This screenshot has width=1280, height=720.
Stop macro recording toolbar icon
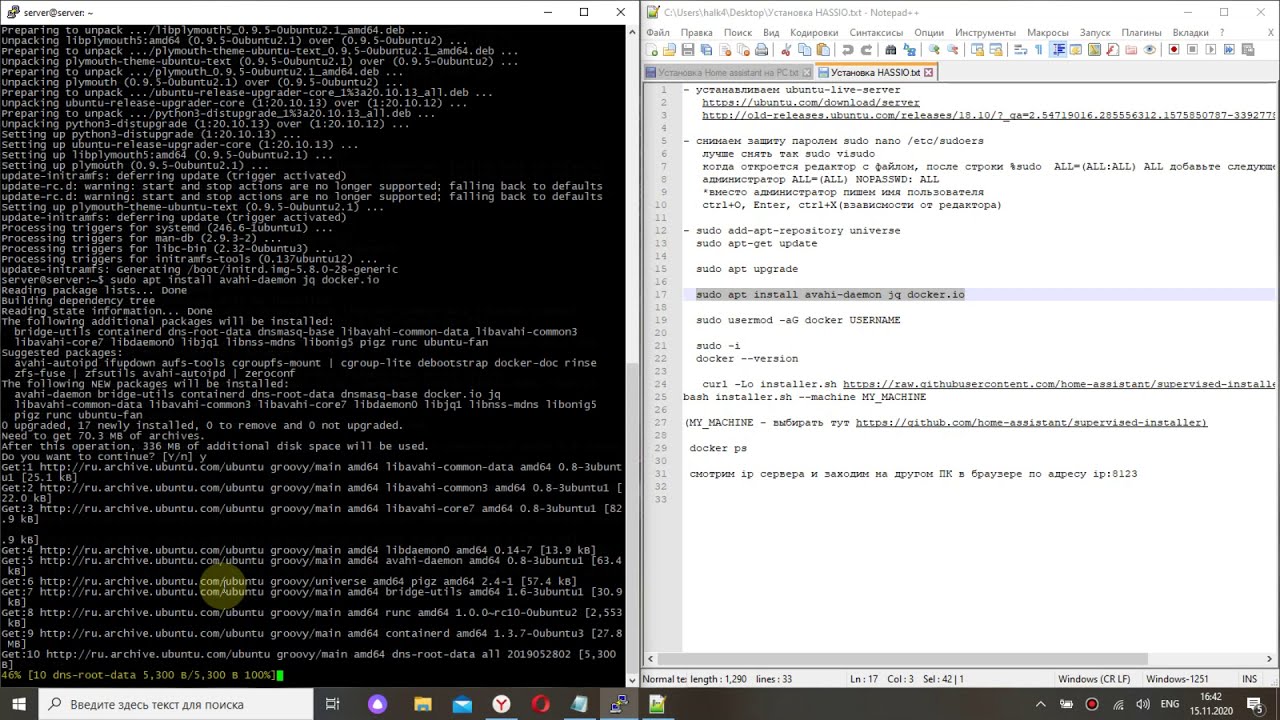click(x=1192, y=50)
